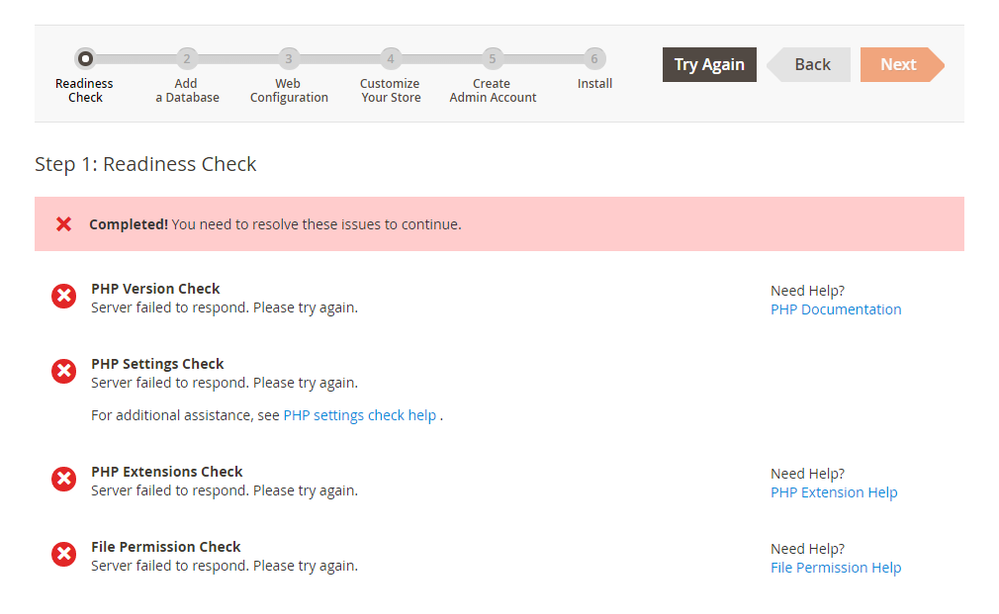Go to step 6 Install
The height and width of the screenshot is (614, 999).
coord(594,59)
